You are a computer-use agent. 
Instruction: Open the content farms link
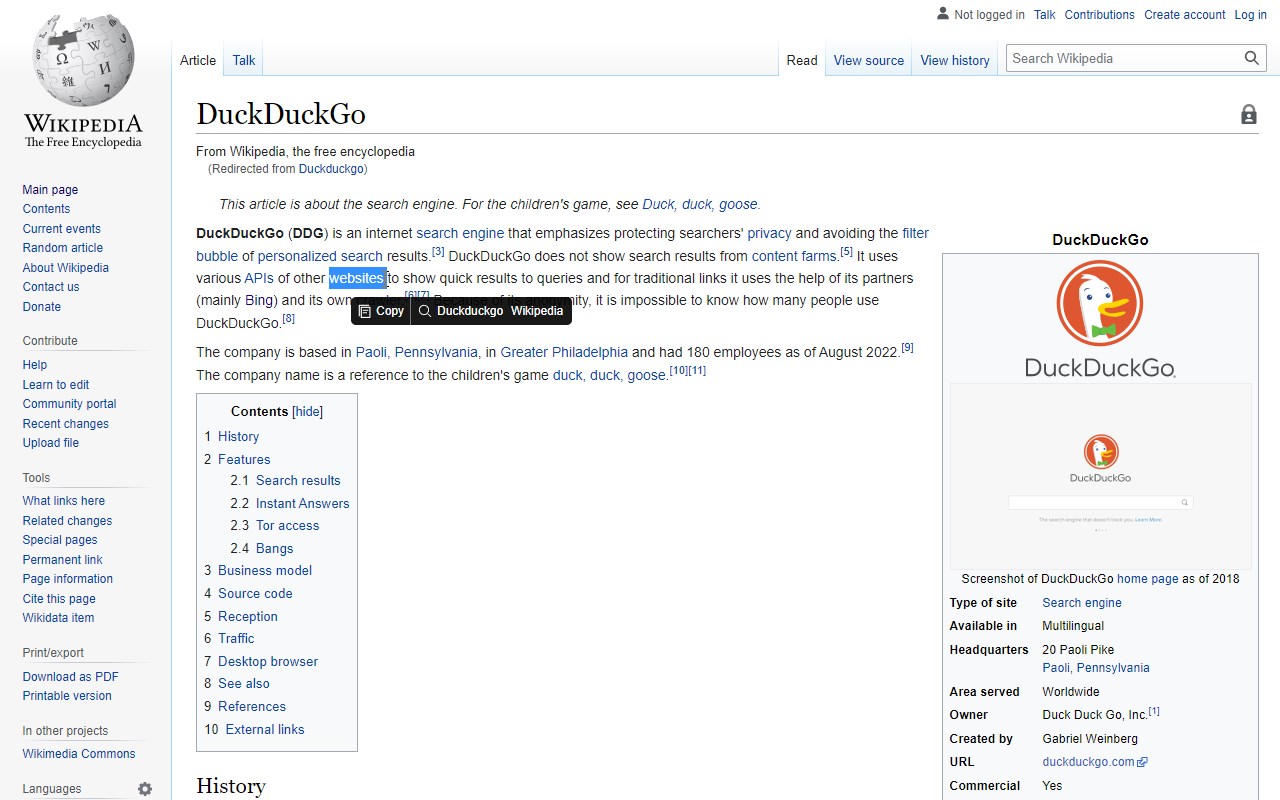click(794, 256)
